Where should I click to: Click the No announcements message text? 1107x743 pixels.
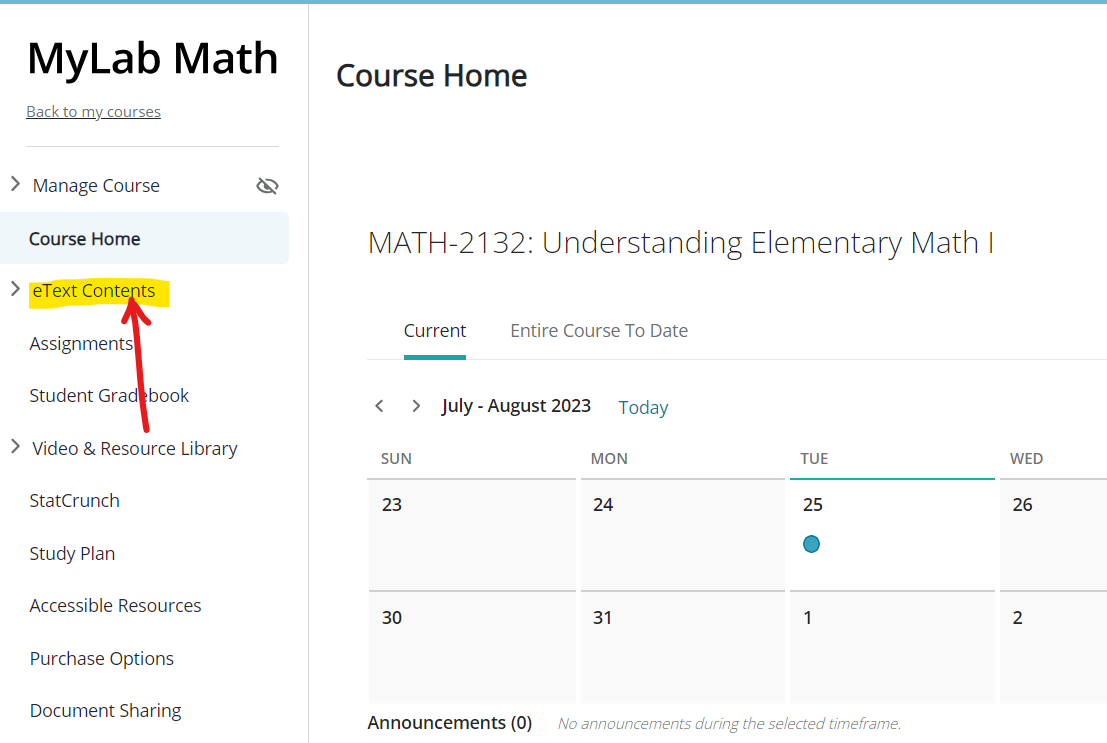[729, 724]
